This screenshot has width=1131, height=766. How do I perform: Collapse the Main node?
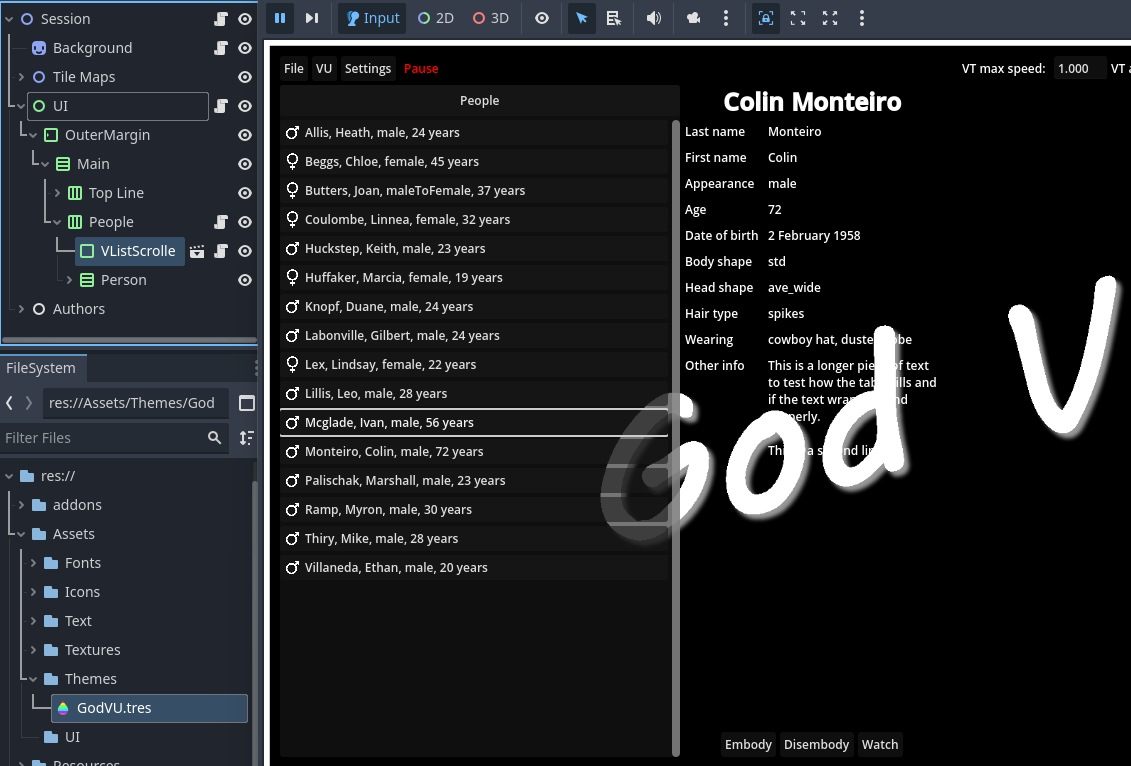44,163
